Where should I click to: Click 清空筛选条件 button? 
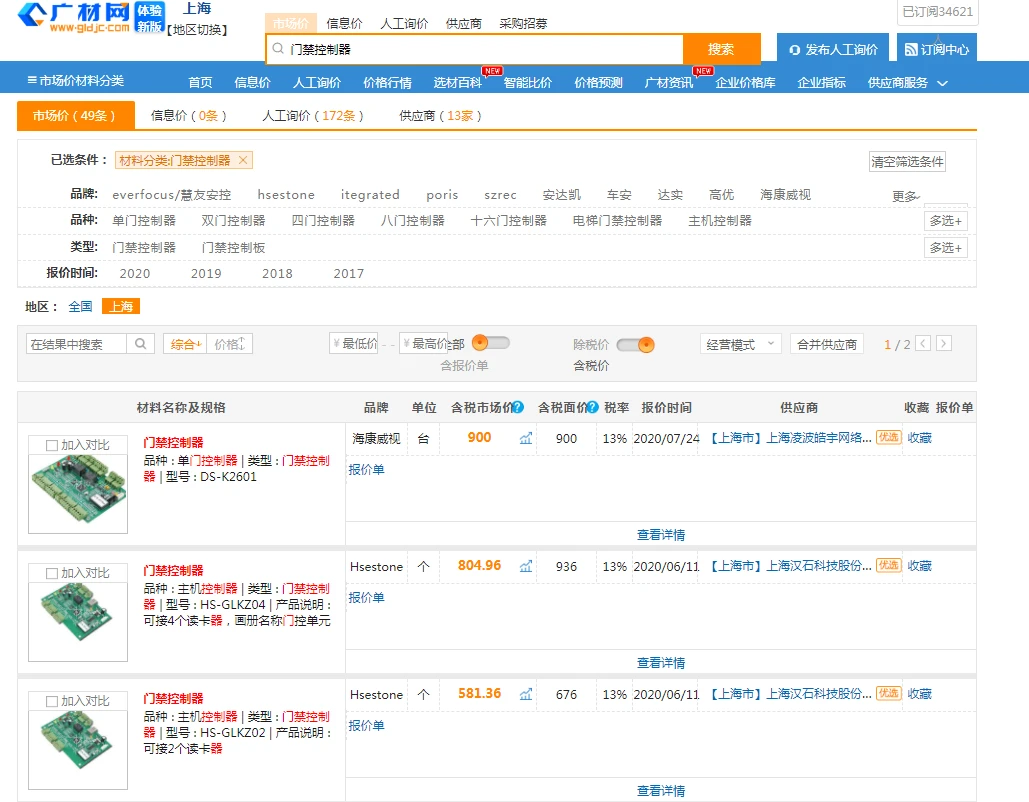[908, 161]
